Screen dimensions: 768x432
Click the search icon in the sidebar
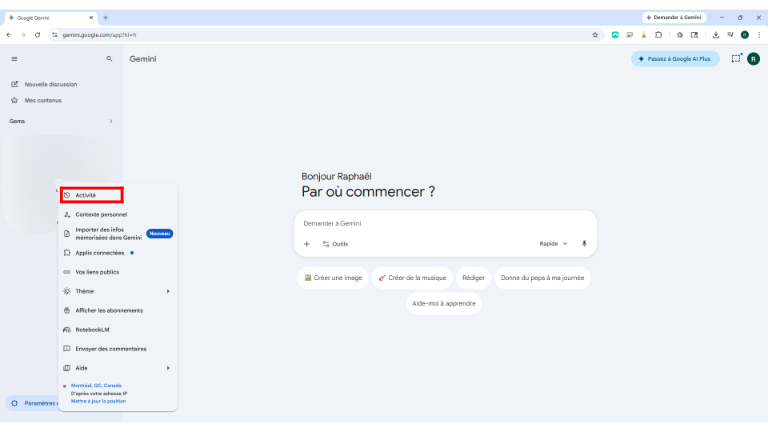click(x=109, y=59)
